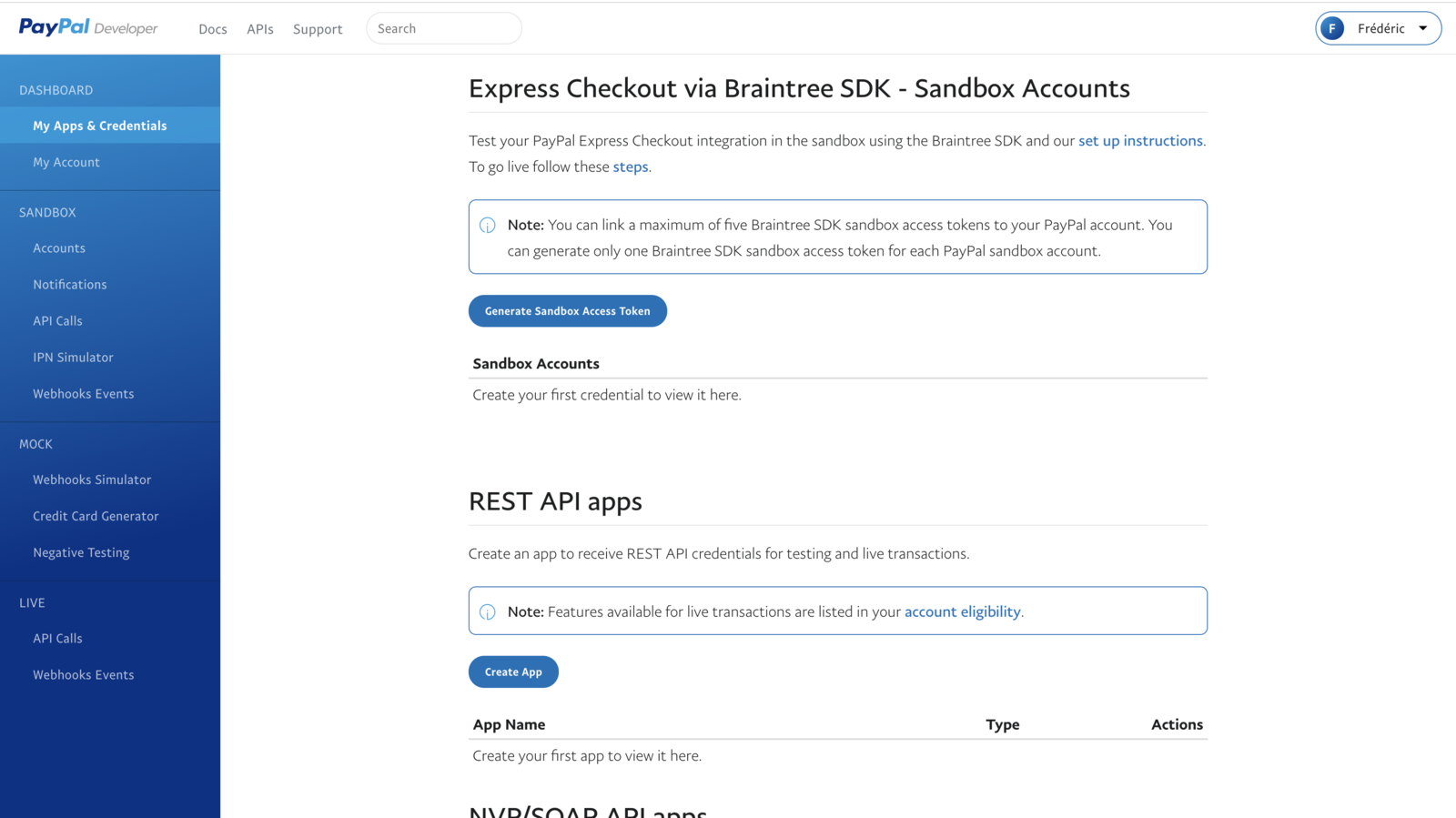
Task: Click the Search input field
Action: (444, 28)
